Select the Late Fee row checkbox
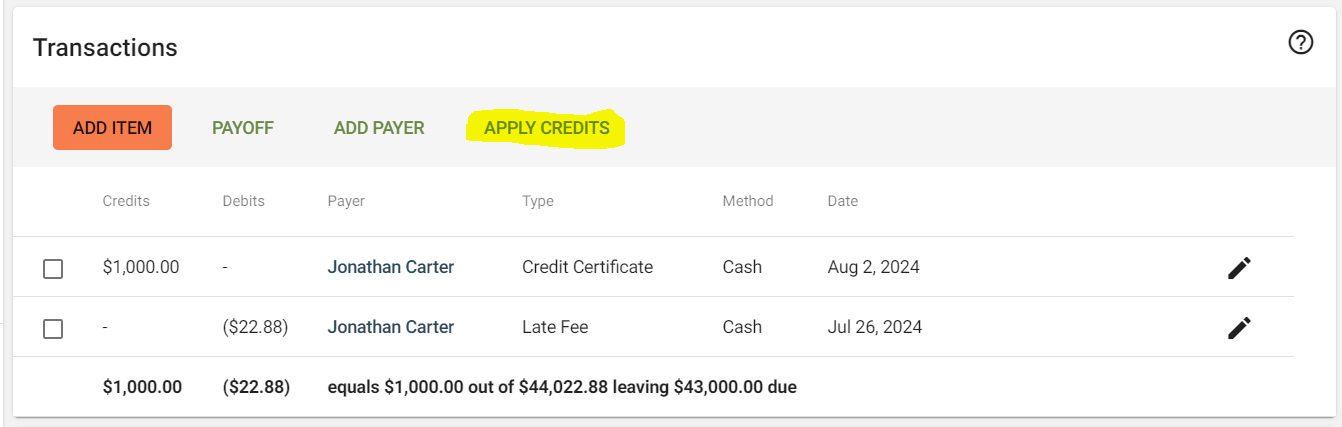The height and width of the screenshot is (427, 1342). [53, 328]
